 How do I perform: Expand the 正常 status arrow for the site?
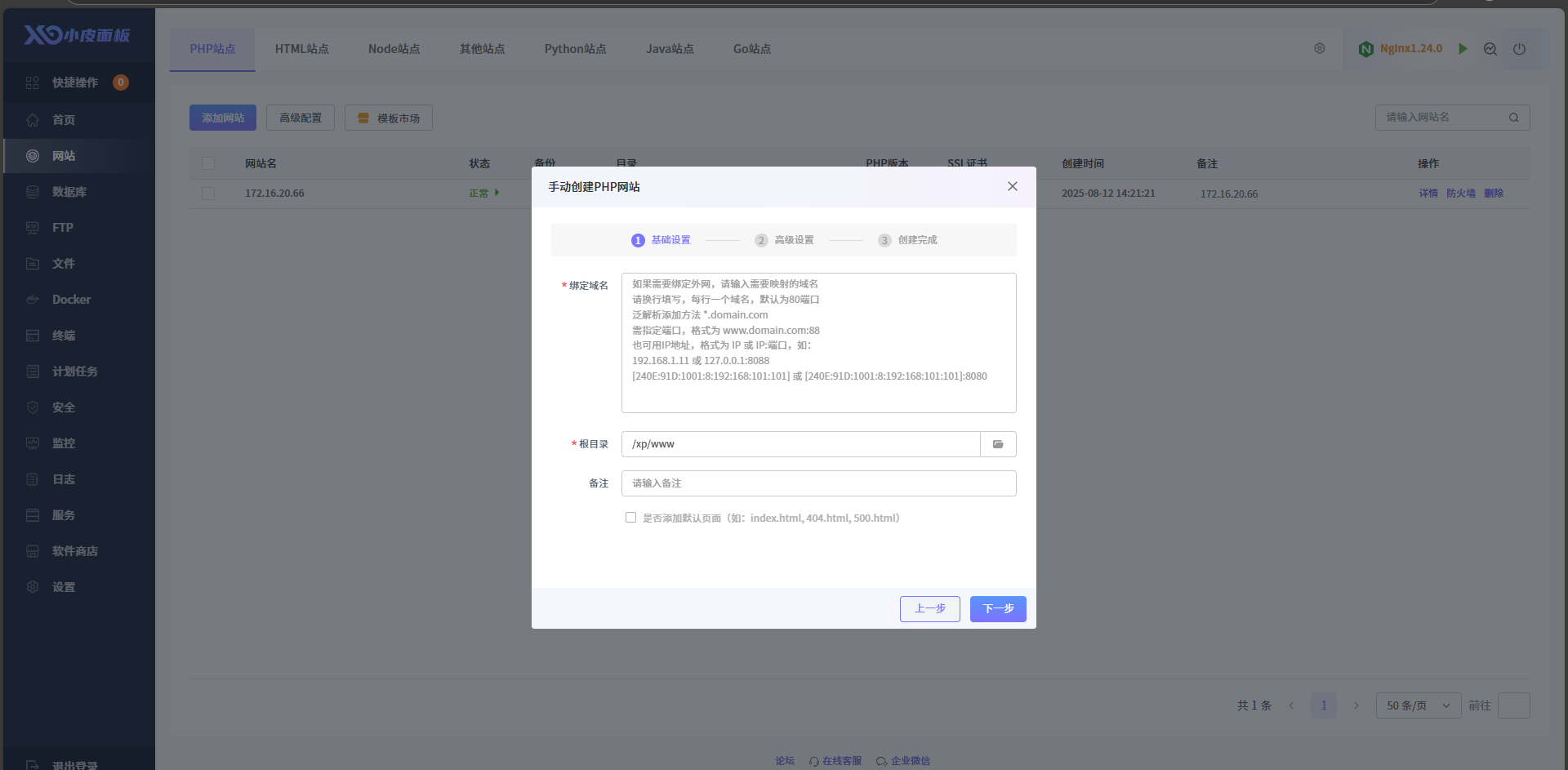click(x=497, y=194)
